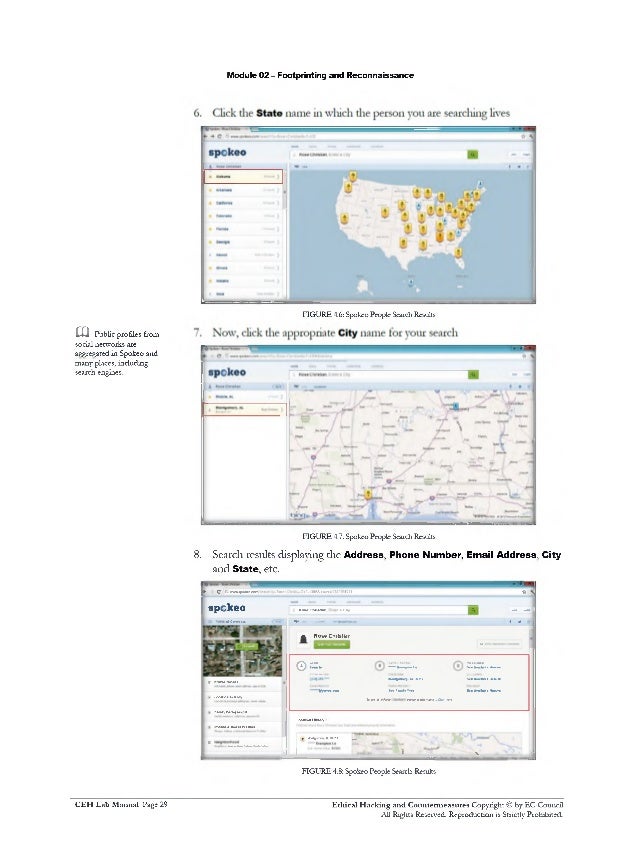
Task: Focus the name search field in Figure 4.6
Action: coord(379,155)
